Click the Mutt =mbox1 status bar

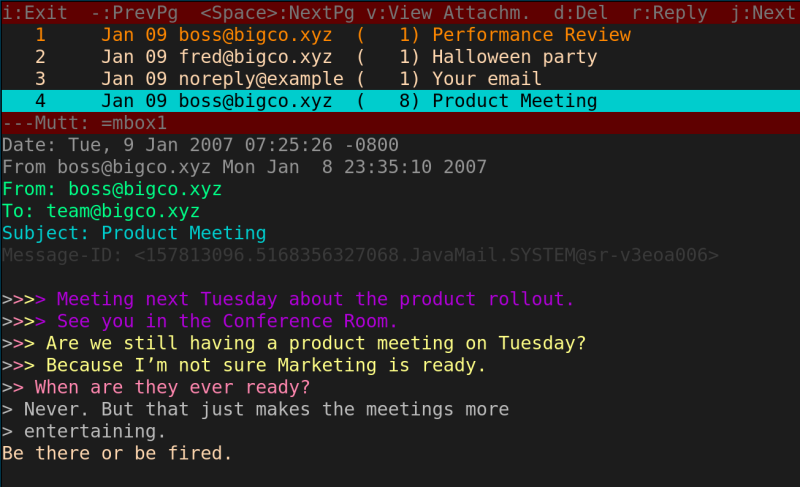coord(85,123)
